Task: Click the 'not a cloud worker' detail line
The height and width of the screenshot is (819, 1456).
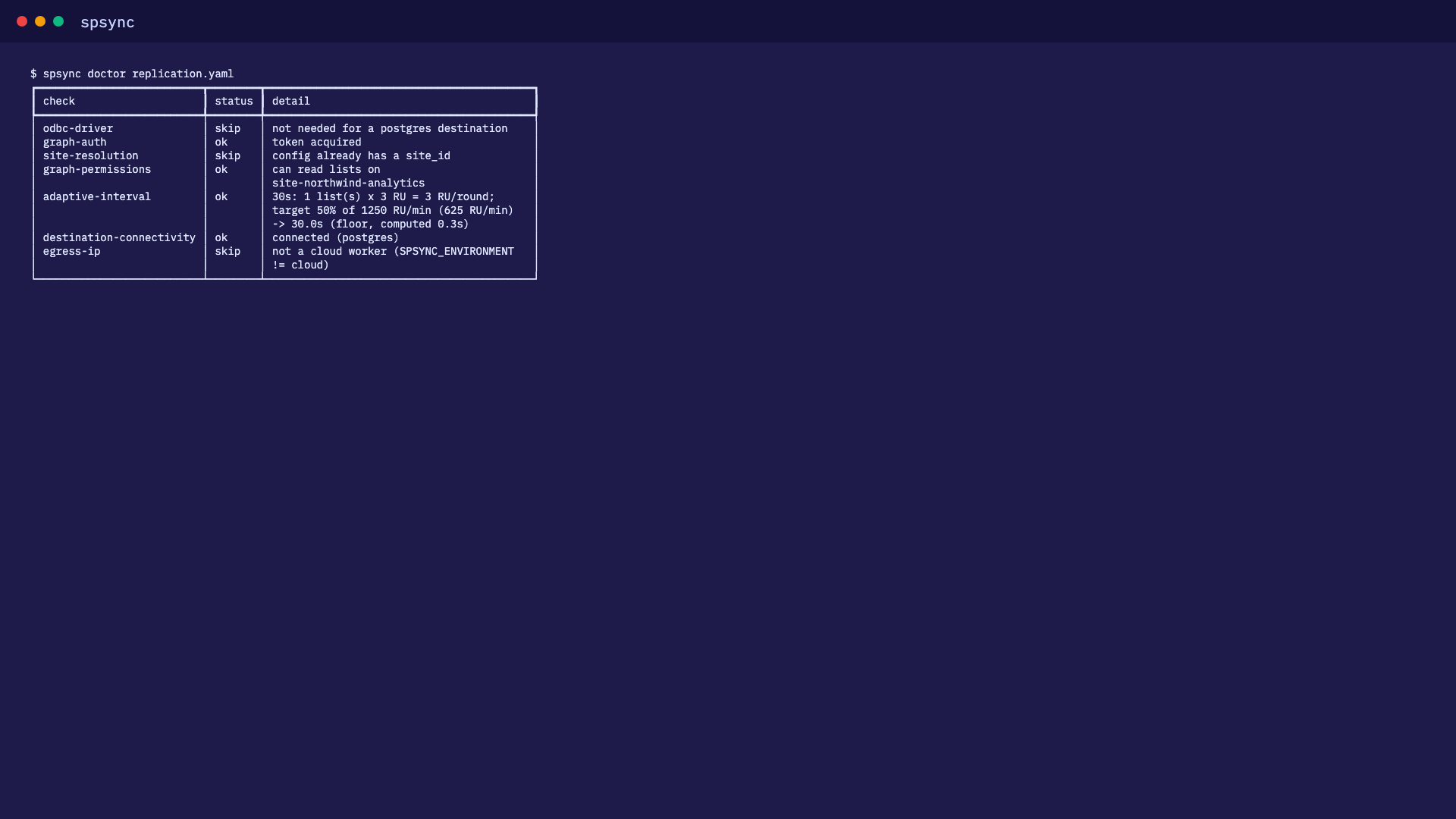Action: pos(393,251)
